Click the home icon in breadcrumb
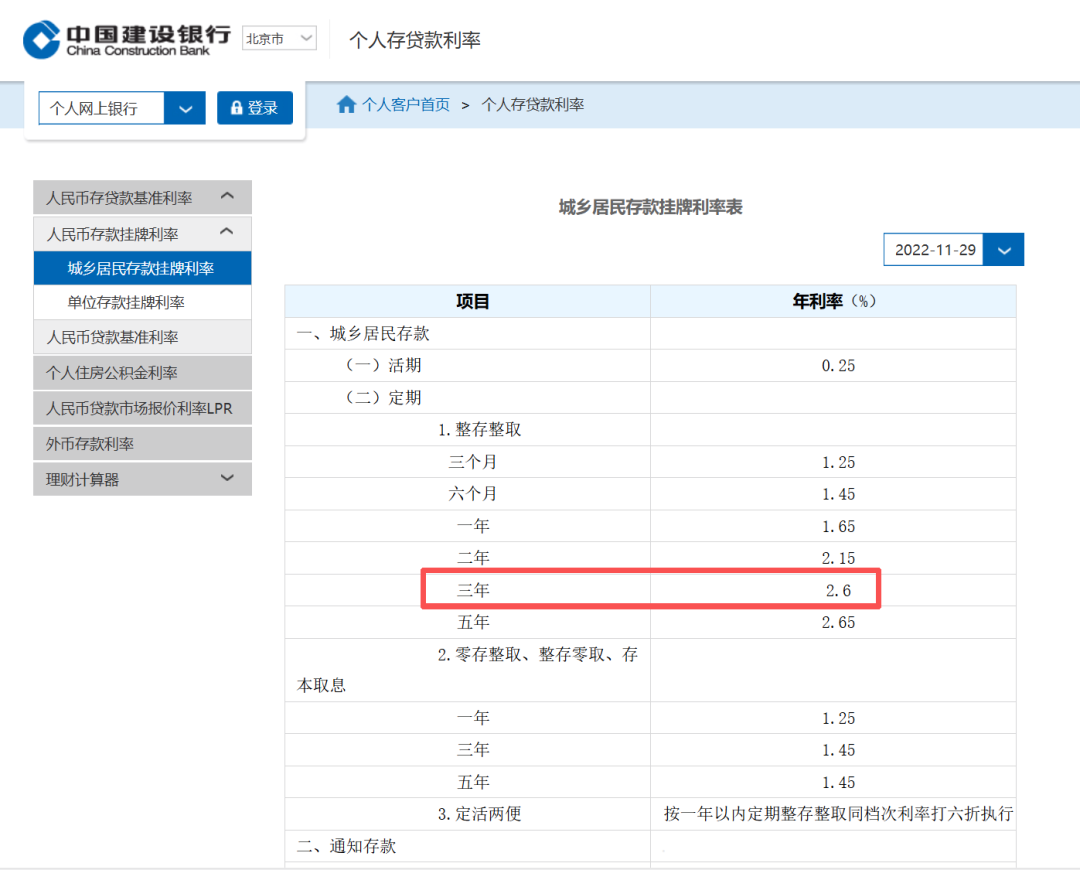 [x=346, y=105]
